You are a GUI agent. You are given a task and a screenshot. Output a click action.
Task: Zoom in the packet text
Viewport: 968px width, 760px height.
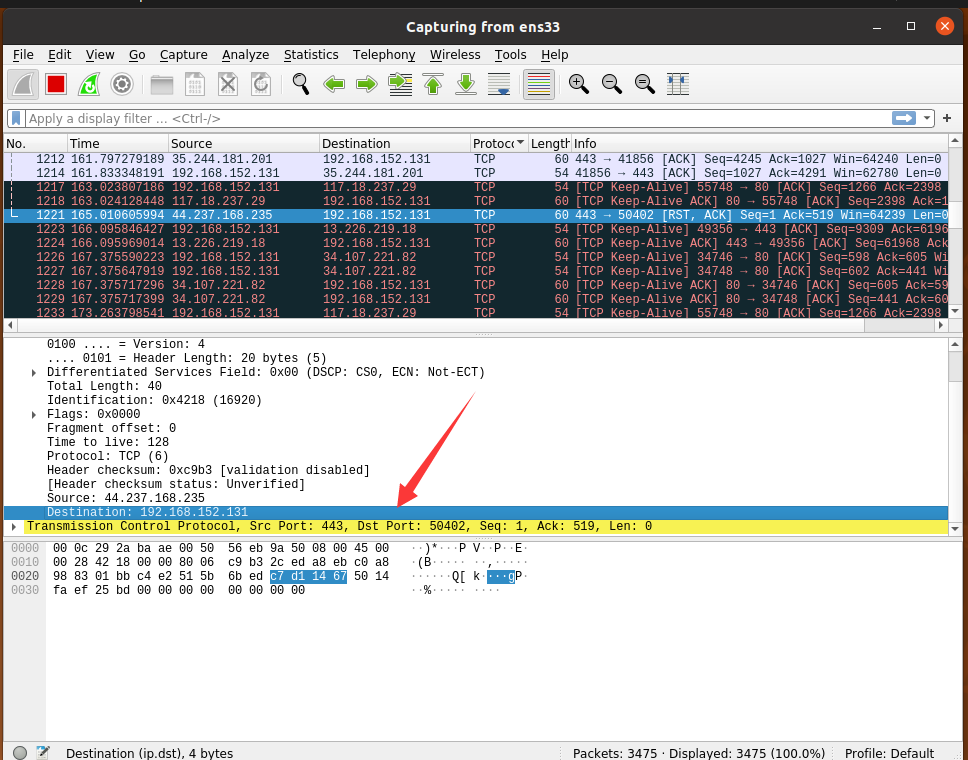tap(579, 85)
